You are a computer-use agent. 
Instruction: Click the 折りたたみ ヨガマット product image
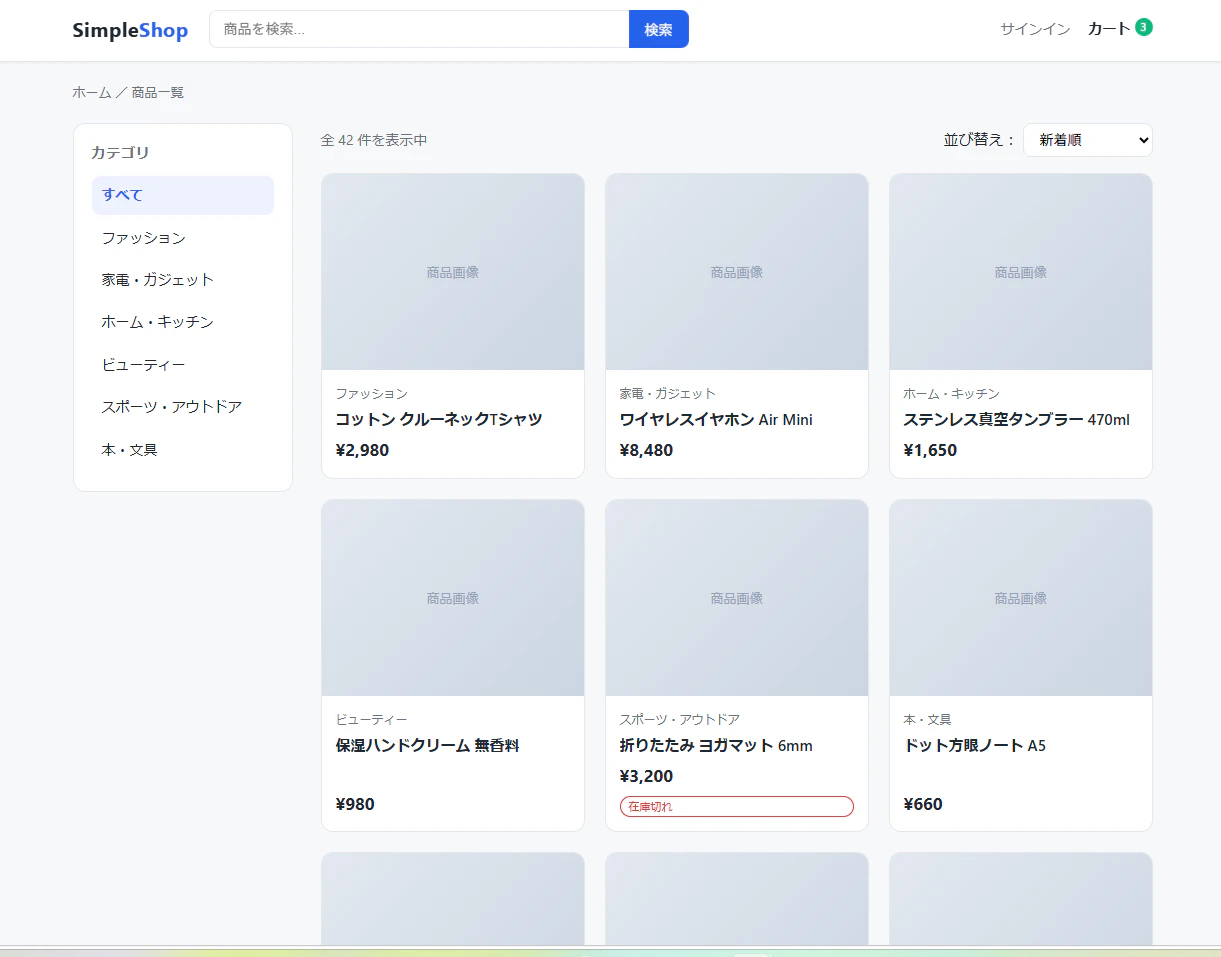tap(737, 598)
